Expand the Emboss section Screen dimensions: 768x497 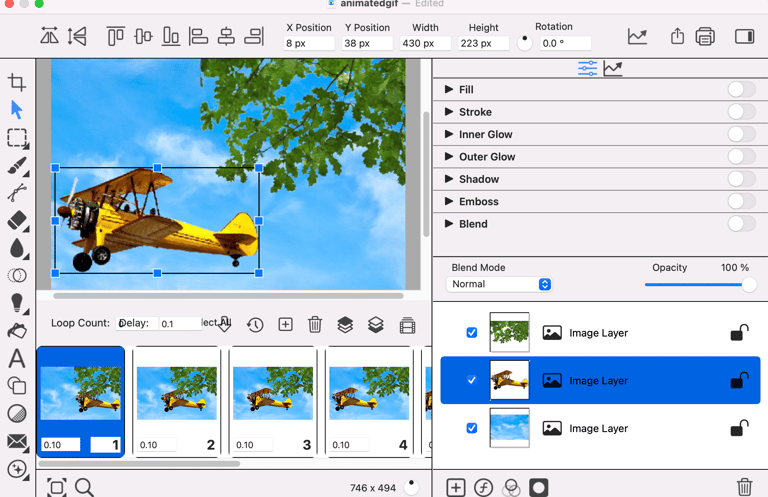point(449,201)
